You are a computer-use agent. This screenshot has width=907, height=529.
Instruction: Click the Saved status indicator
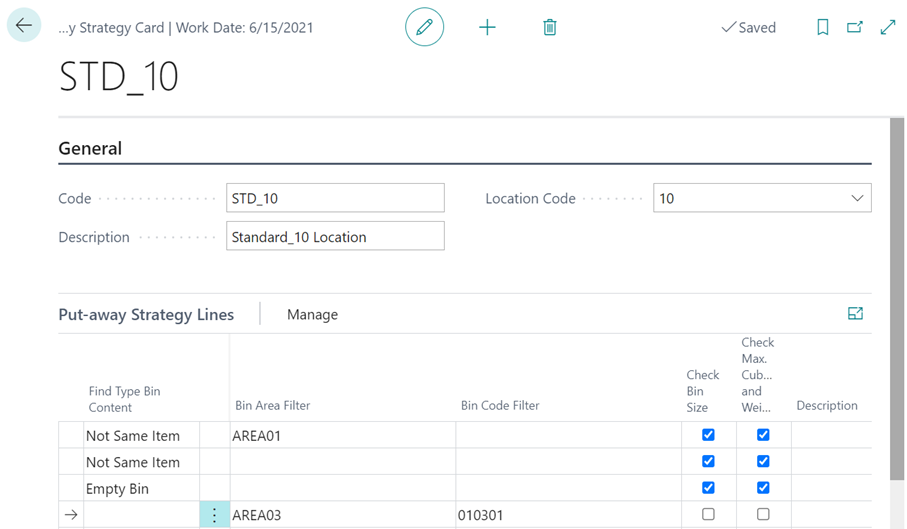pos(748,27)
